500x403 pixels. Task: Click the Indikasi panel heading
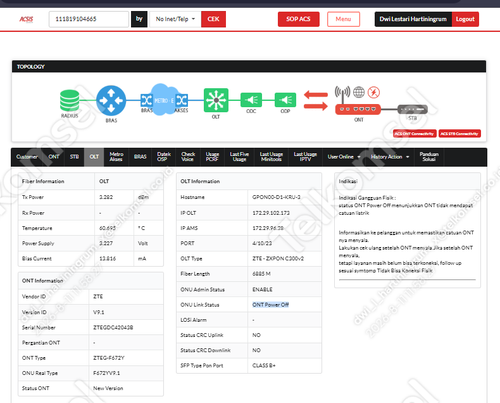pos(348,181)
